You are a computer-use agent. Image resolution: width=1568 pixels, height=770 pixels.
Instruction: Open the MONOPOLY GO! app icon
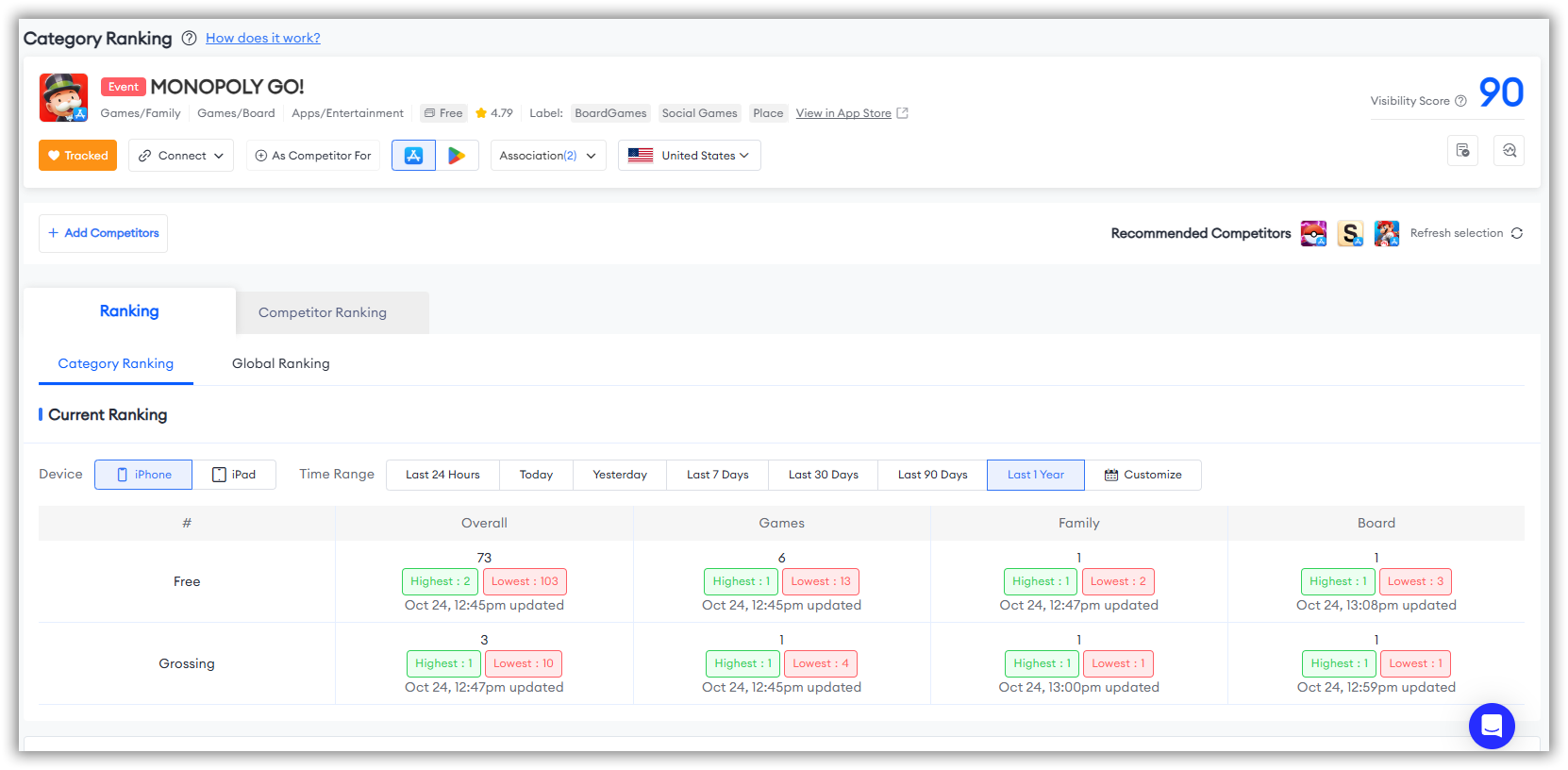click(63, 98)
